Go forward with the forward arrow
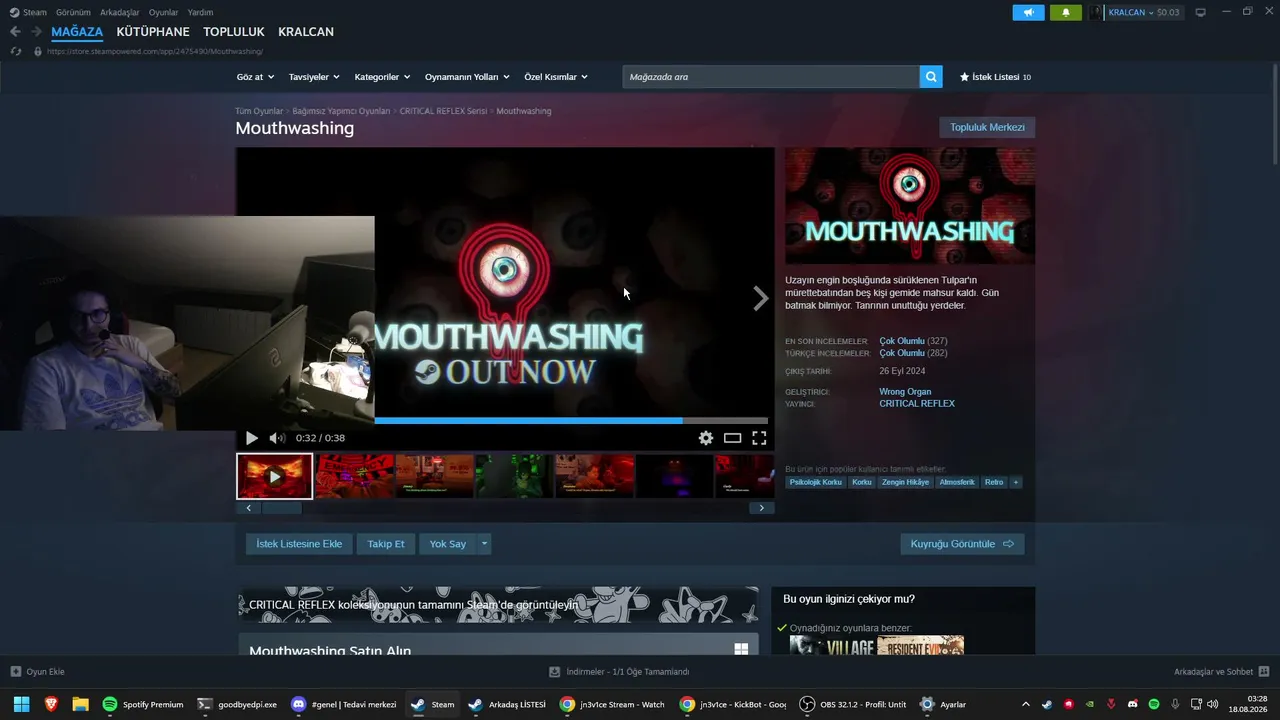 (36, 32)
